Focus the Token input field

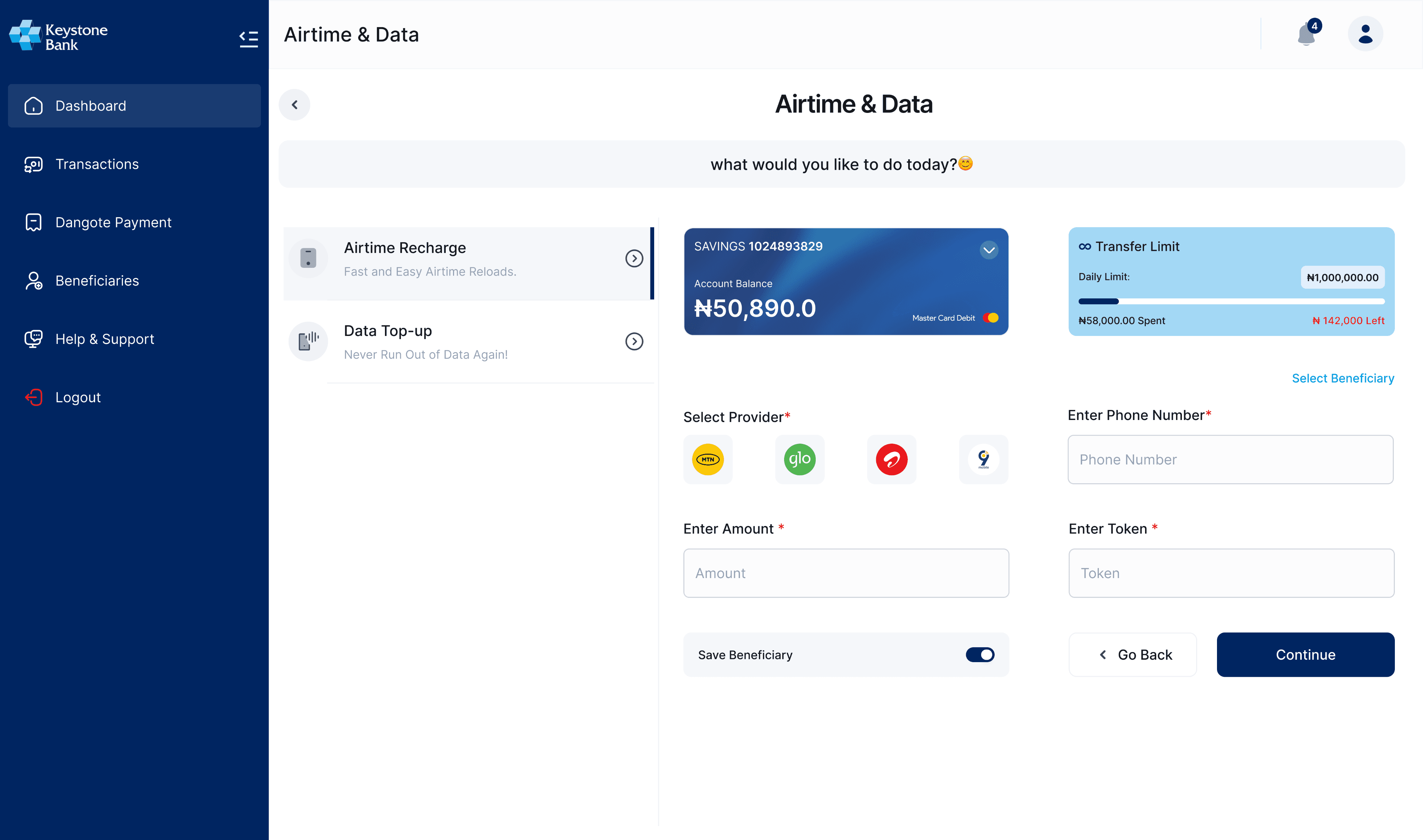(1231, 573)
